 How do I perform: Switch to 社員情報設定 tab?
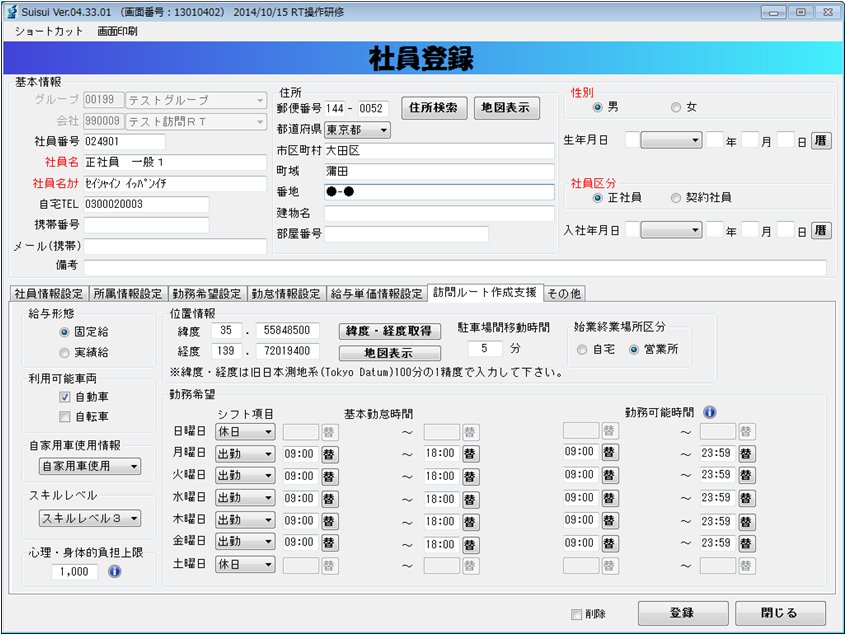[x=49, y=293]
